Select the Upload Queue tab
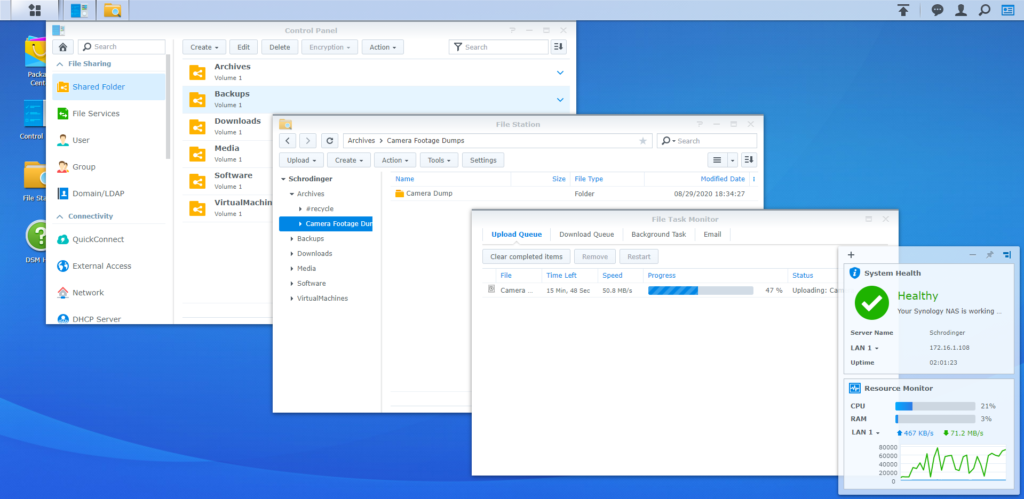The image size is (1024, 499). 517,234
